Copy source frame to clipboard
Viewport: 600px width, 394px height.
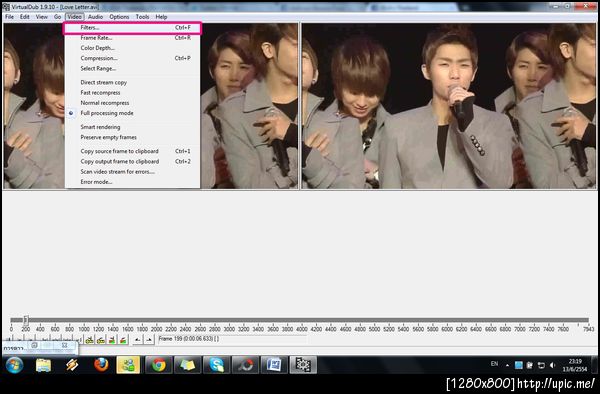tap(132, 151)
